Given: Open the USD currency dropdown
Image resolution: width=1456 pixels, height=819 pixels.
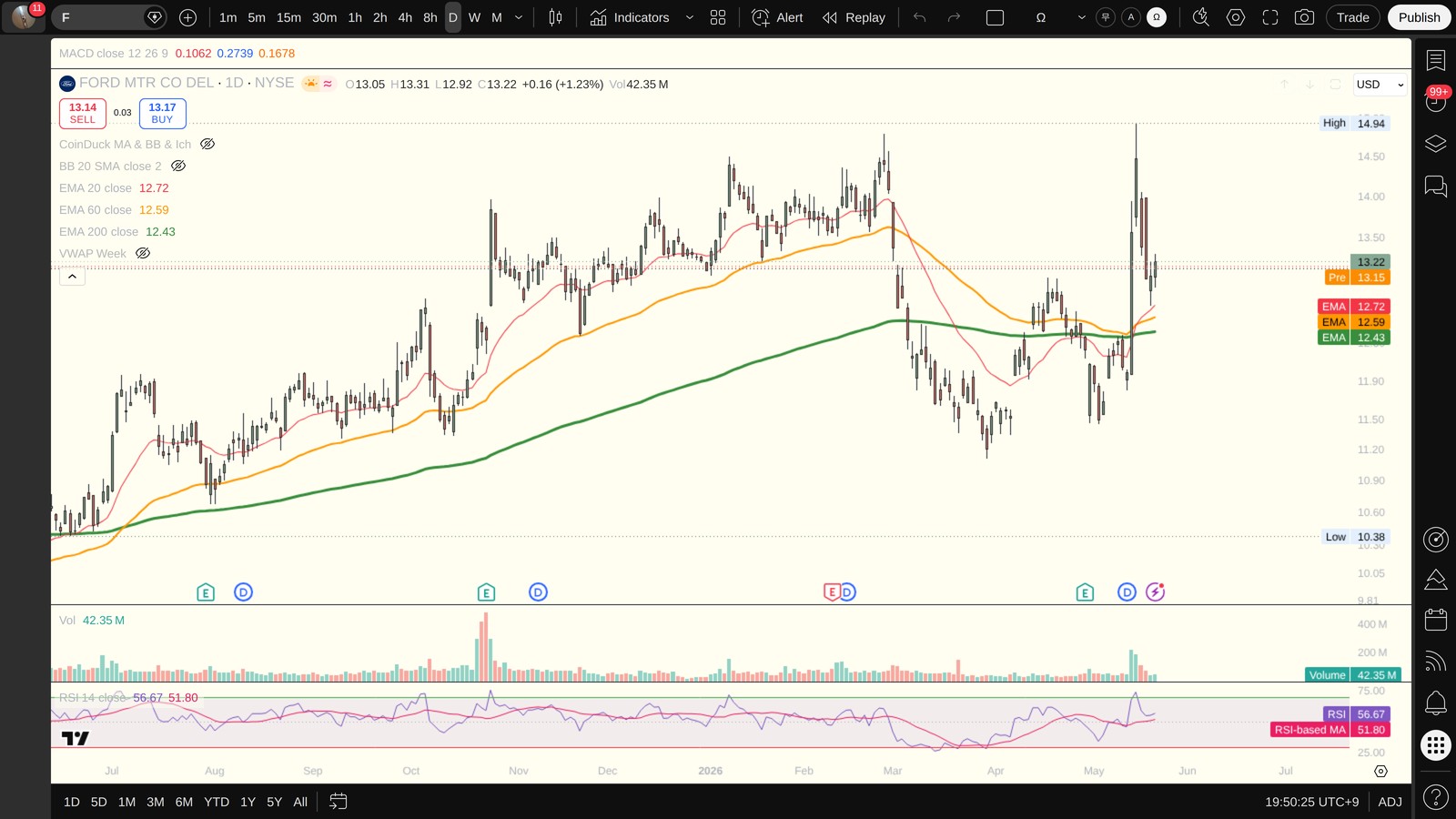Looking at the screenshot, I should coord(1380,85).
